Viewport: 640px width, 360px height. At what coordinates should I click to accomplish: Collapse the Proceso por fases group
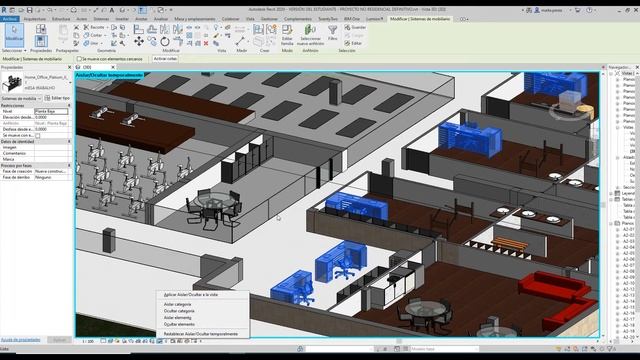tap(69, 165)
